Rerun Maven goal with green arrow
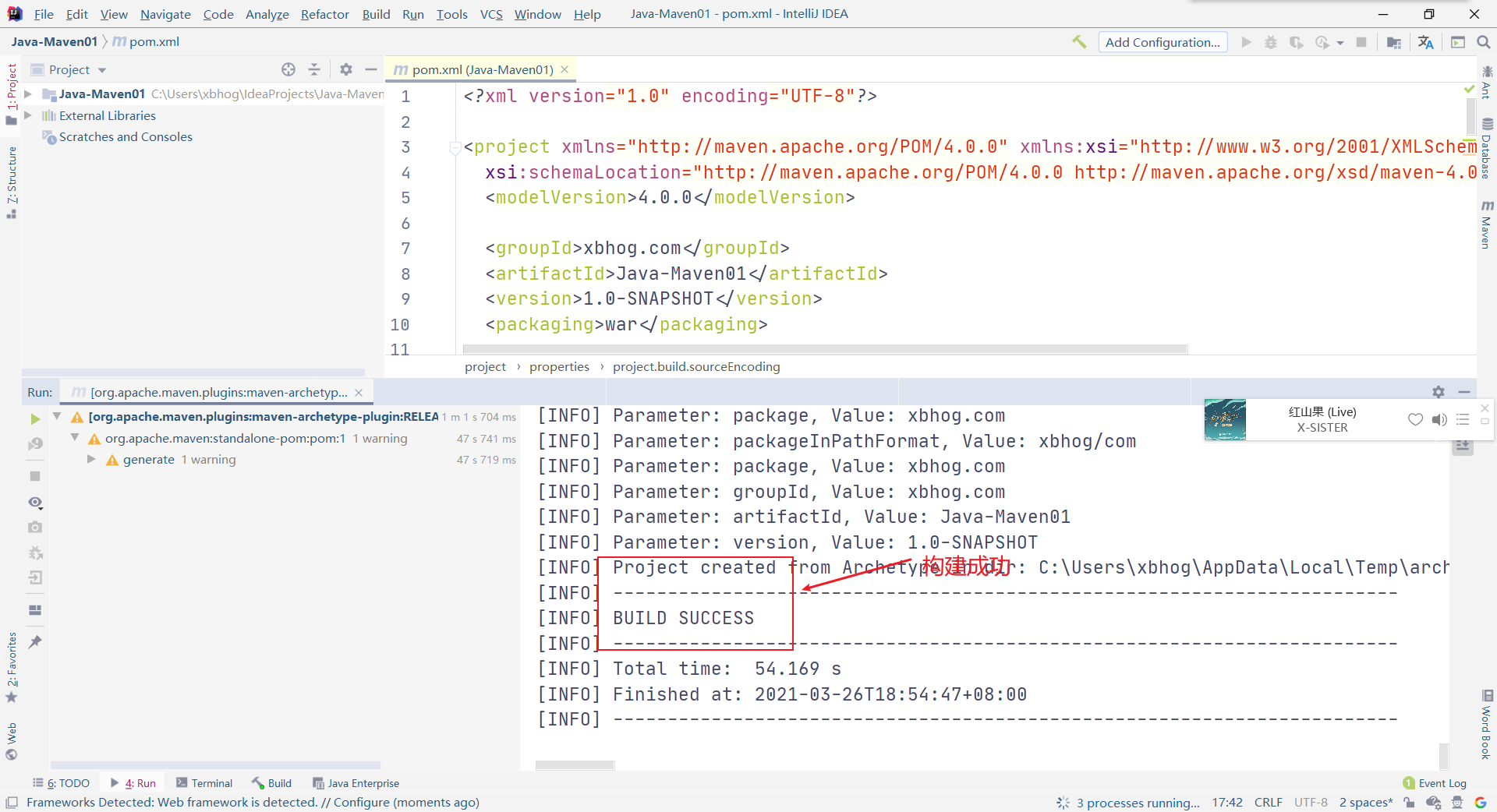This screenshot has width=1497, height=812. point(35,419)
